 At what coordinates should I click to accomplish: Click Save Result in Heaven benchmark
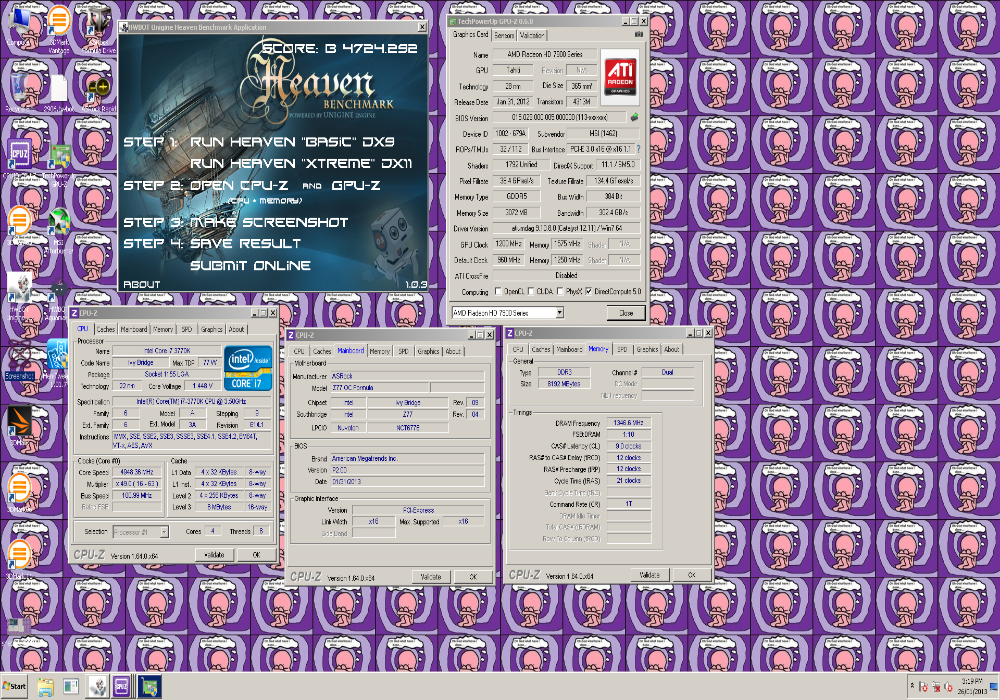pos(246,244)
